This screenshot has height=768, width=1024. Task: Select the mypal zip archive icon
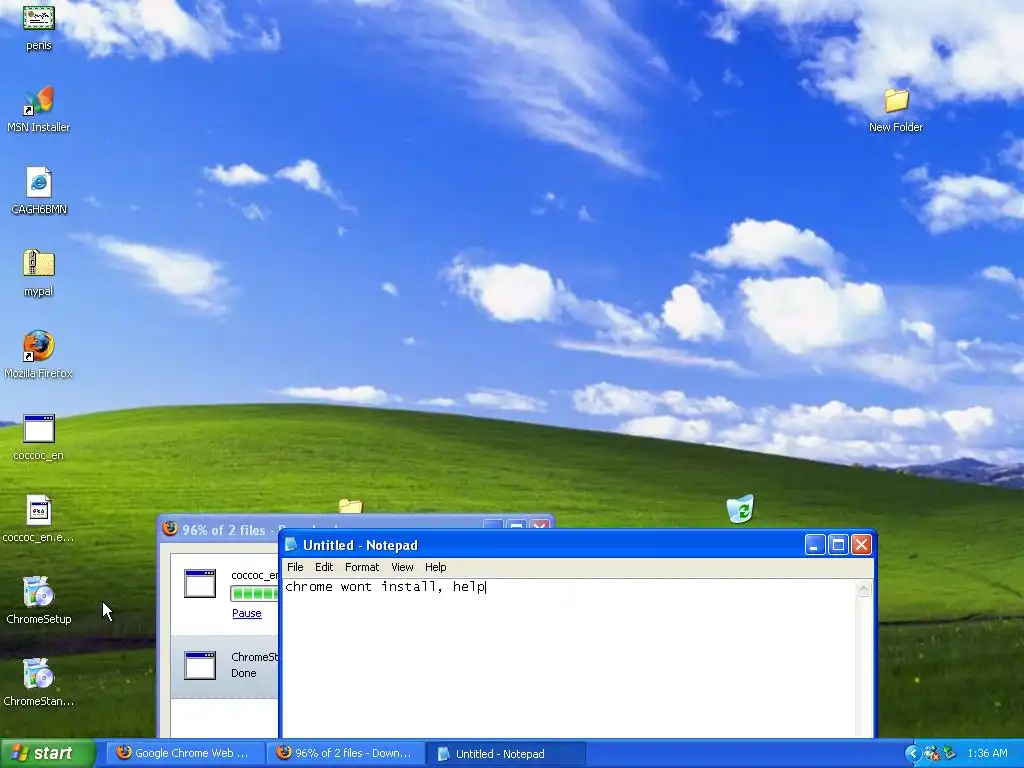point(39,264)
